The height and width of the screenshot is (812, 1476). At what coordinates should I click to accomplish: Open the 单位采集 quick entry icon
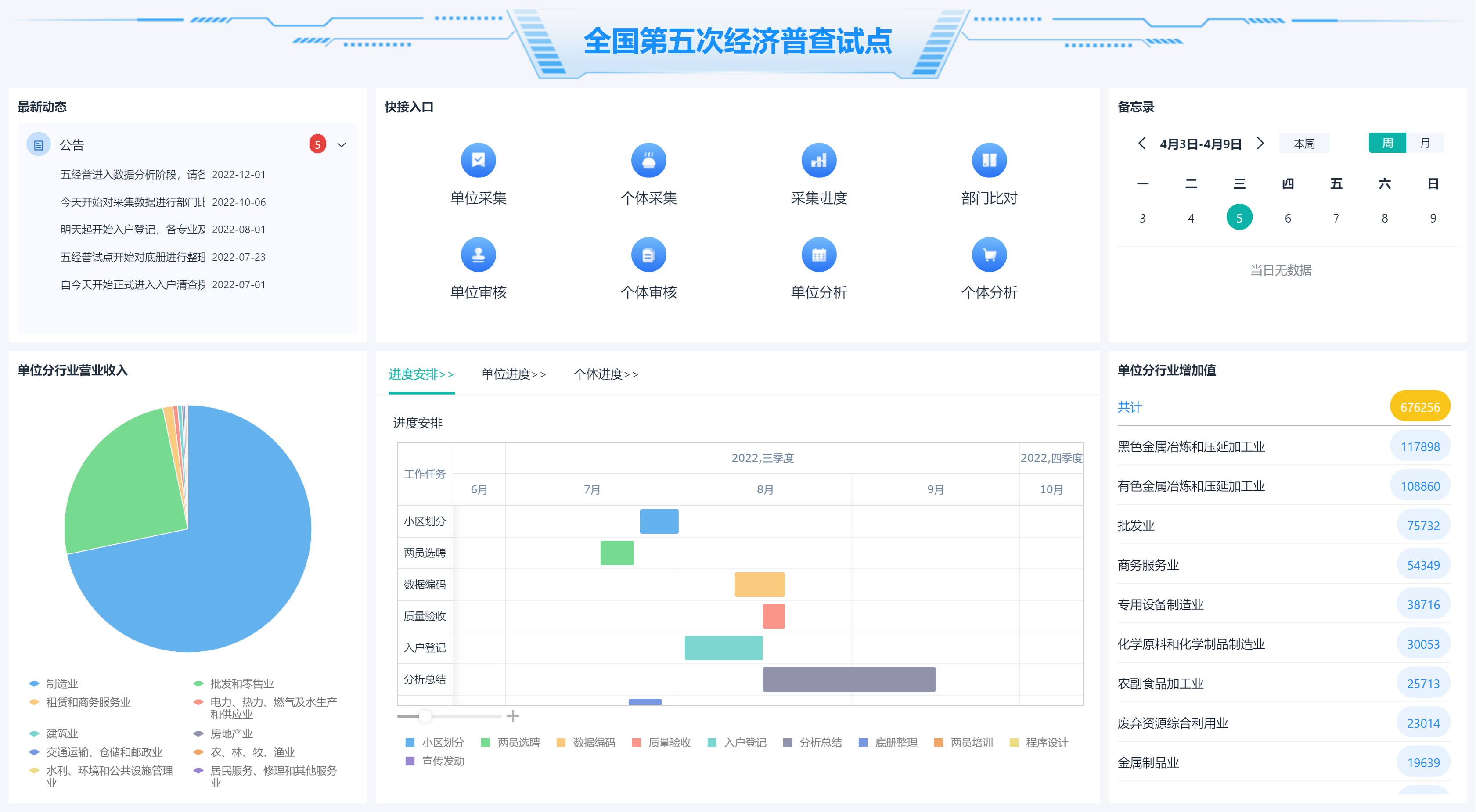tap(478, 160)
